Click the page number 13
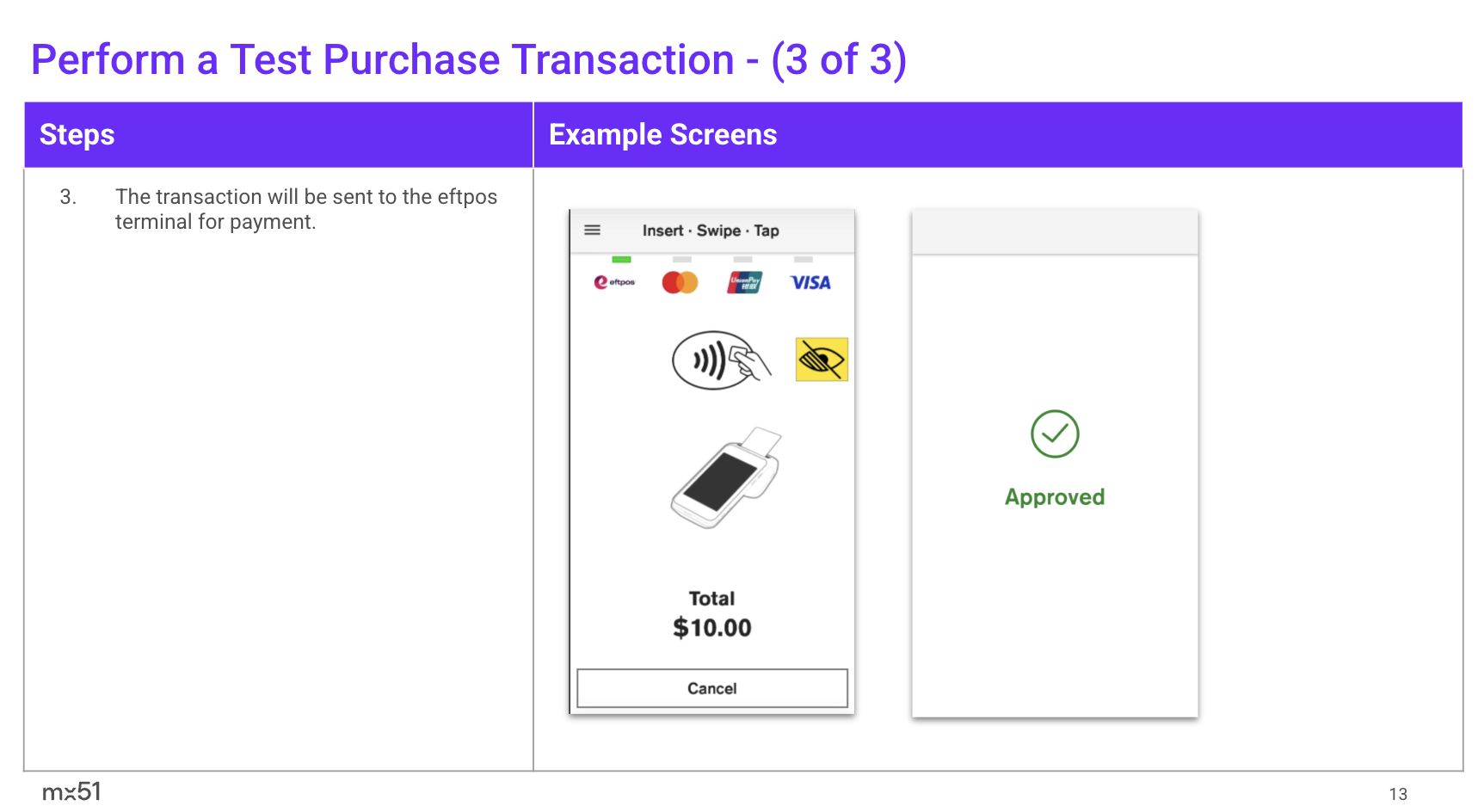Viewport: 1478px width, 812px height. pos(1397,794)
